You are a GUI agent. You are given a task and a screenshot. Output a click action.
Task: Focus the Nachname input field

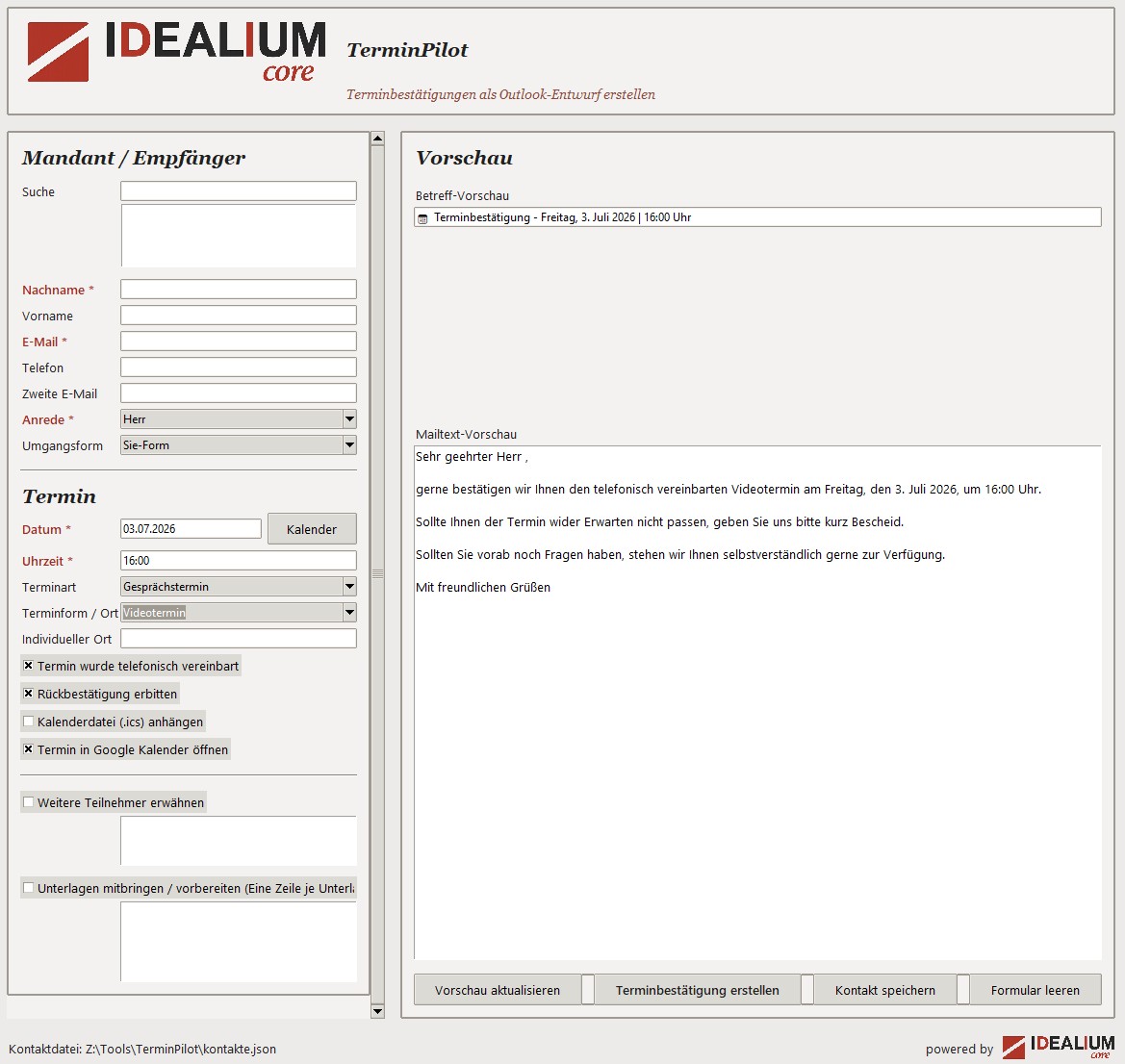(x=239, y=290)
